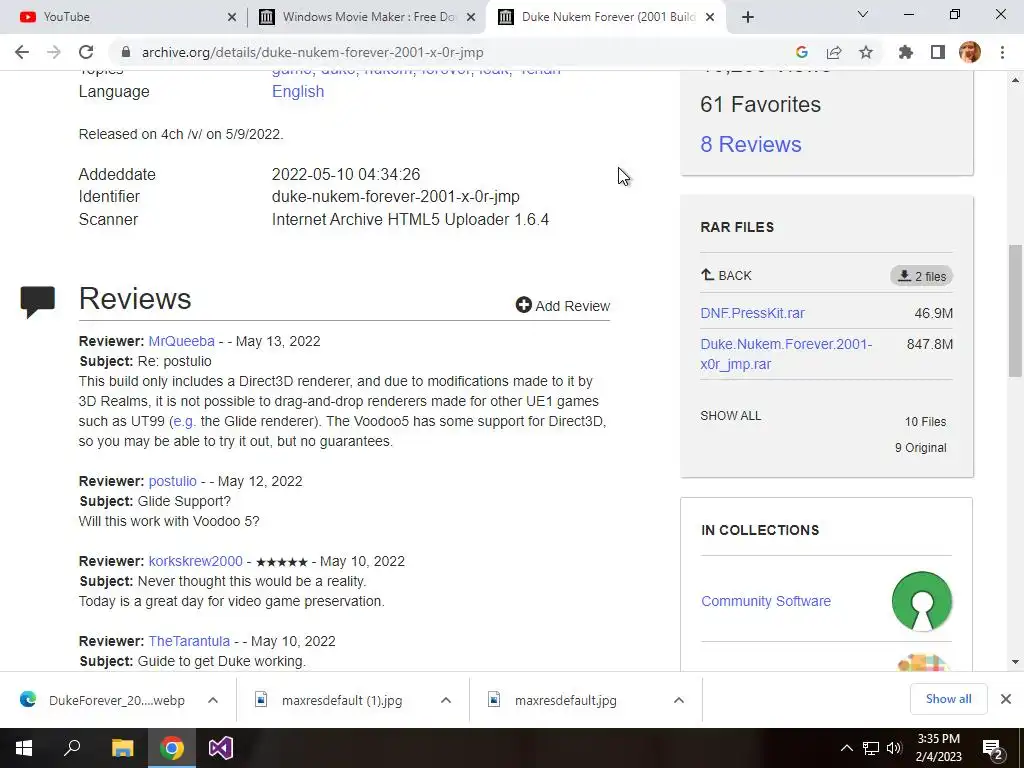Open the Community Software collection
The height and width of the screenshot is (768, 1024).
[x=765, y=601]
